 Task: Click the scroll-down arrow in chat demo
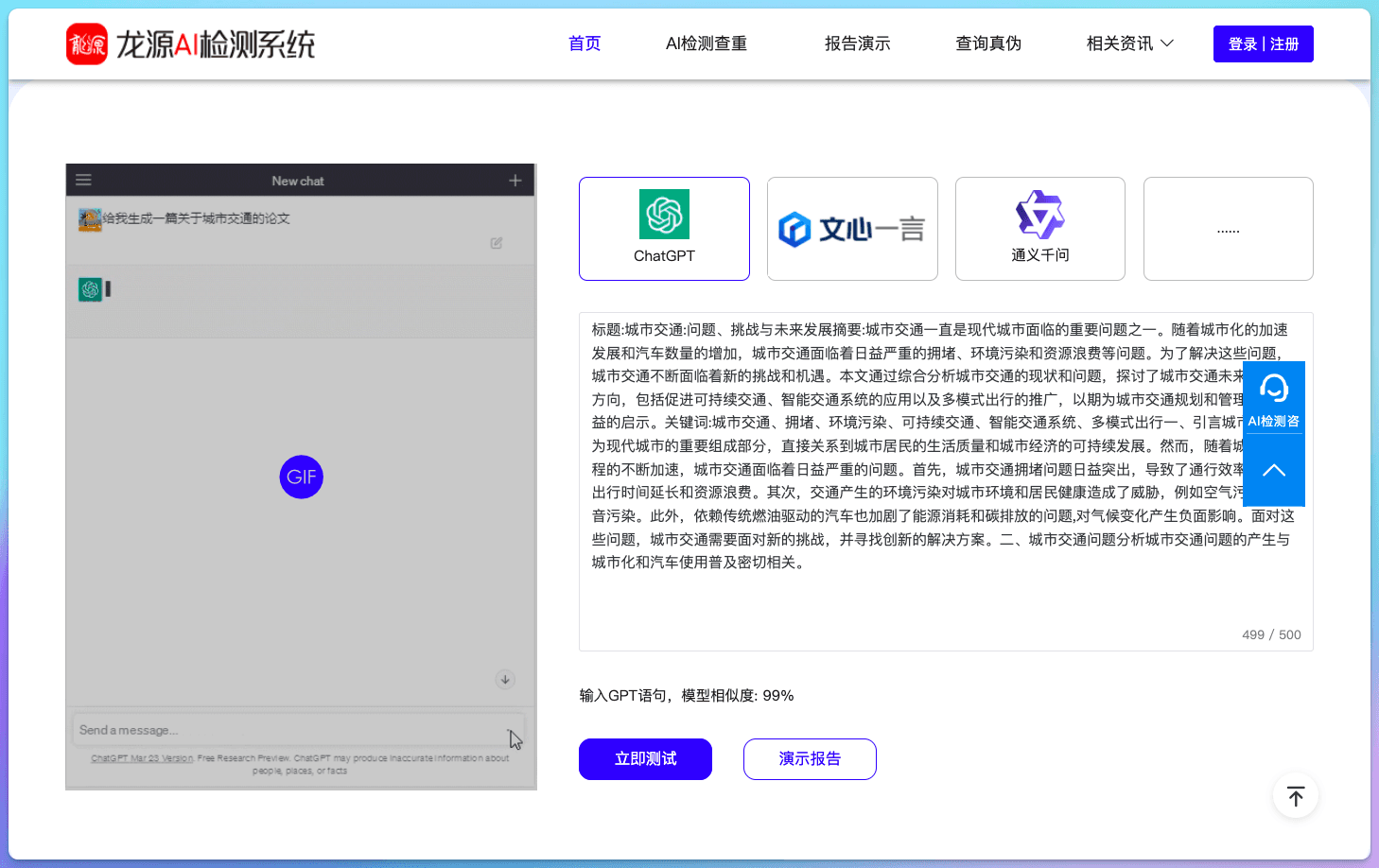click(505, 679)
